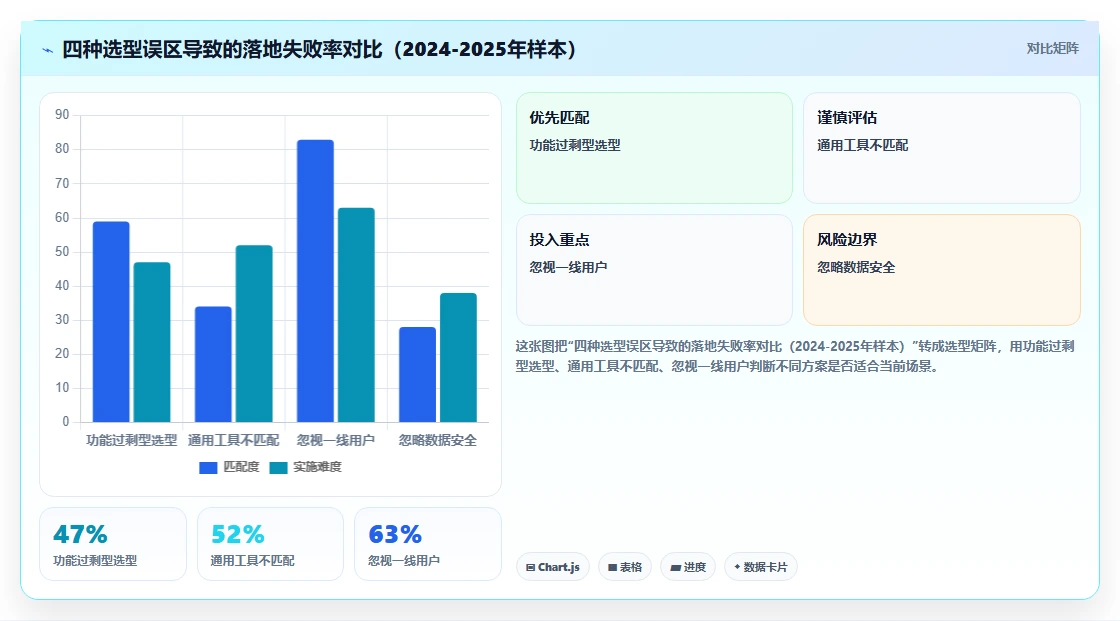The image size is (1120, 621).
Task: Select the 表格 tag chip
Action: [625, 567]
